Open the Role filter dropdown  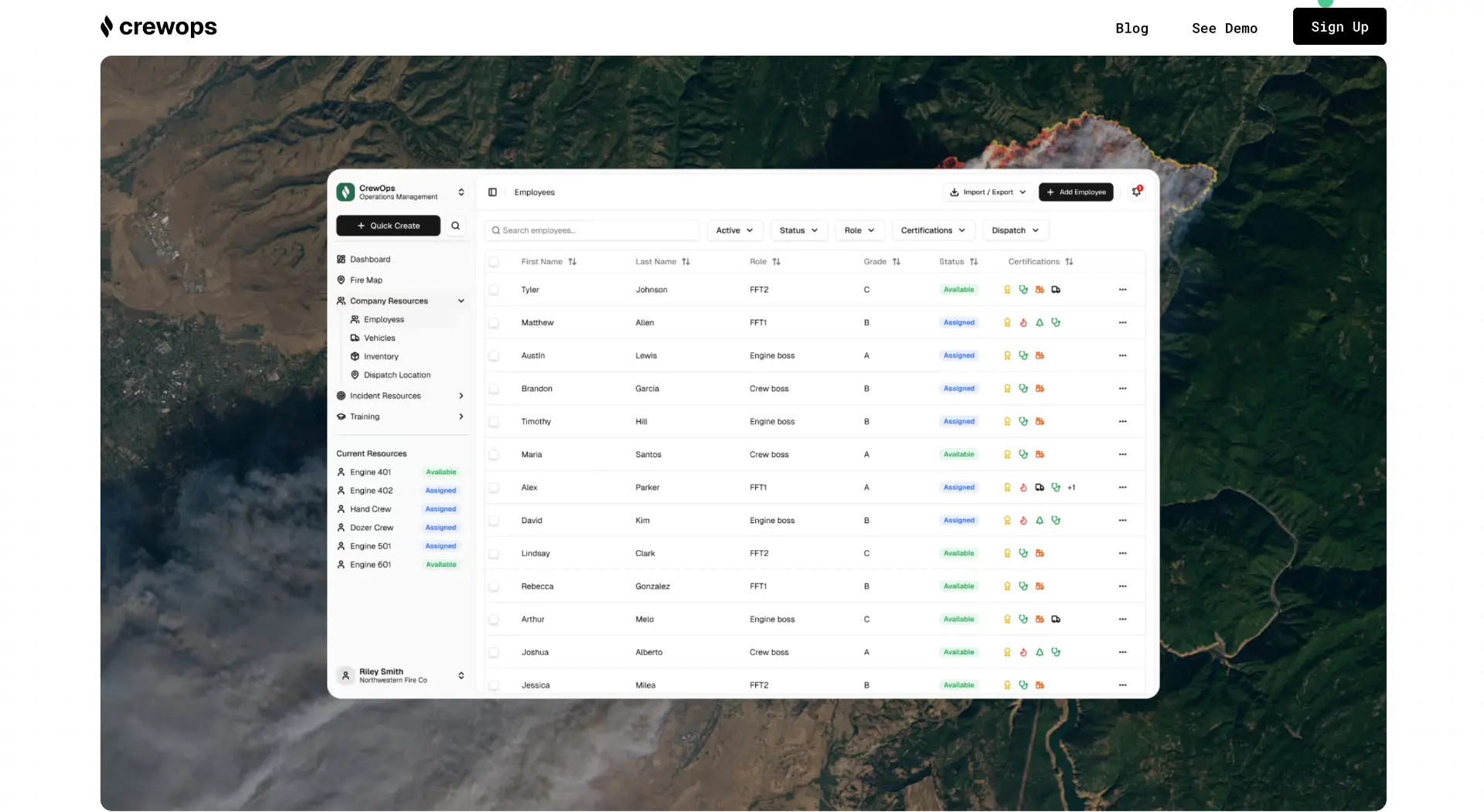(x=859, y=230)
